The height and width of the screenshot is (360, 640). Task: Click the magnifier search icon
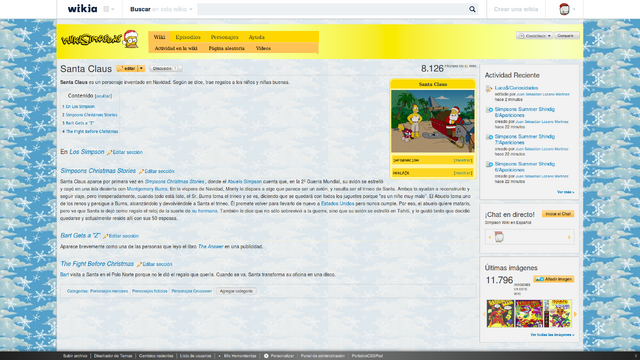[x=472, y=9]
